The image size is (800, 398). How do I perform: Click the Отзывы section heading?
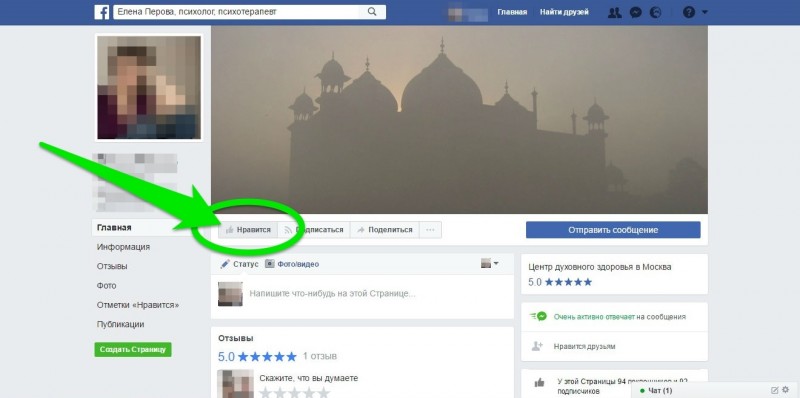[x=236, y=338]
